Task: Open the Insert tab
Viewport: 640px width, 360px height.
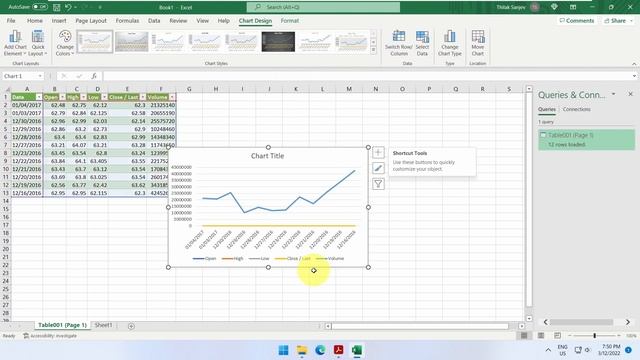Action: click(59, 20)
